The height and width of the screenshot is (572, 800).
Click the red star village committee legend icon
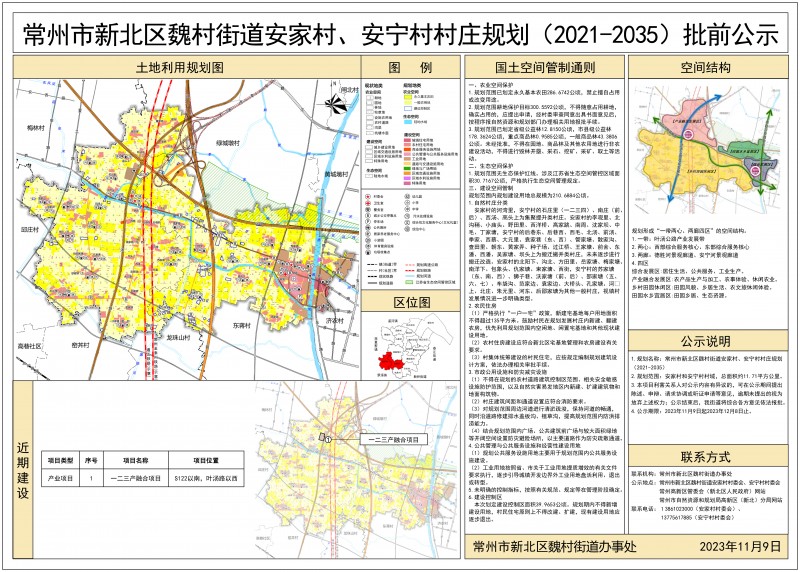(368, 196)
